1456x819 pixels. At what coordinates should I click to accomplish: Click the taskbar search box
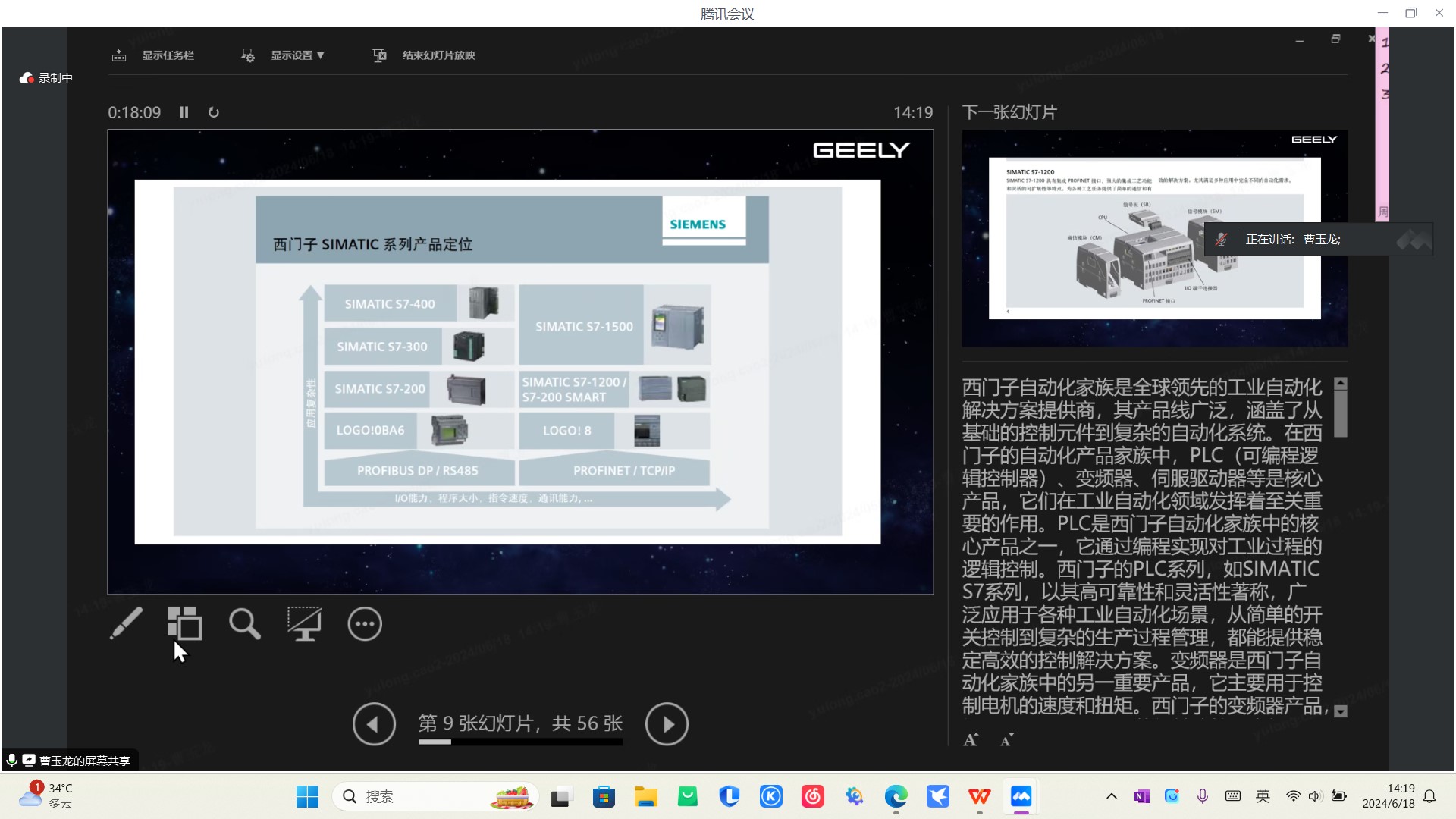click(435, 796)
